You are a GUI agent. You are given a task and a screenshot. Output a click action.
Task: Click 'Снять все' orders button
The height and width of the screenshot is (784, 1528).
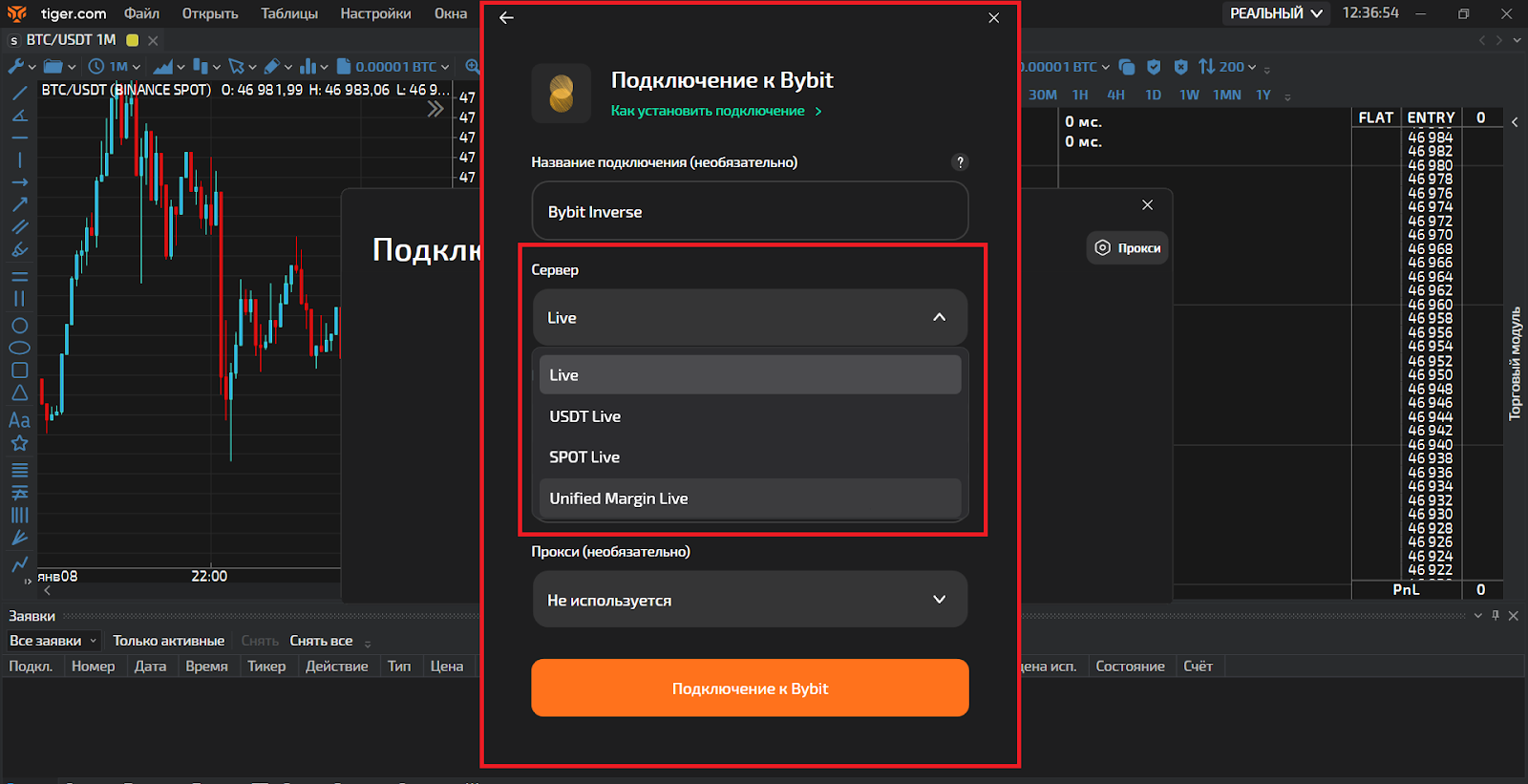point(322,641)
